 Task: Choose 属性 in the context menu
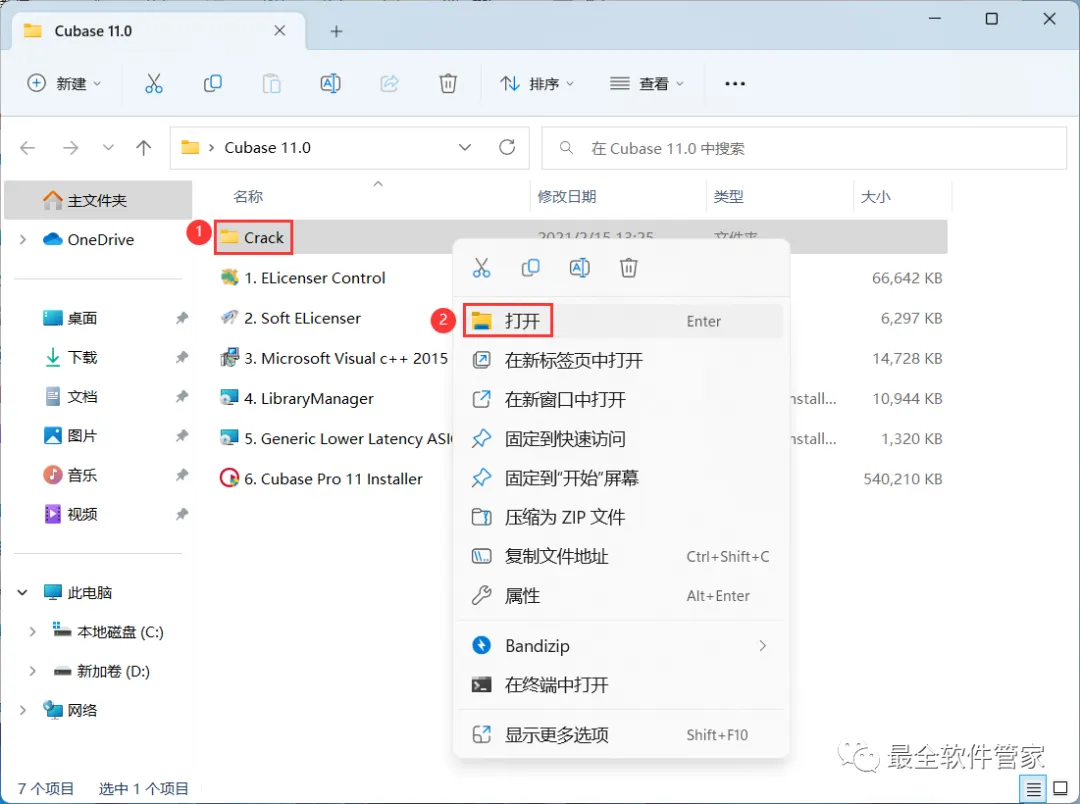pyautogui.click(x=622, y=596)
